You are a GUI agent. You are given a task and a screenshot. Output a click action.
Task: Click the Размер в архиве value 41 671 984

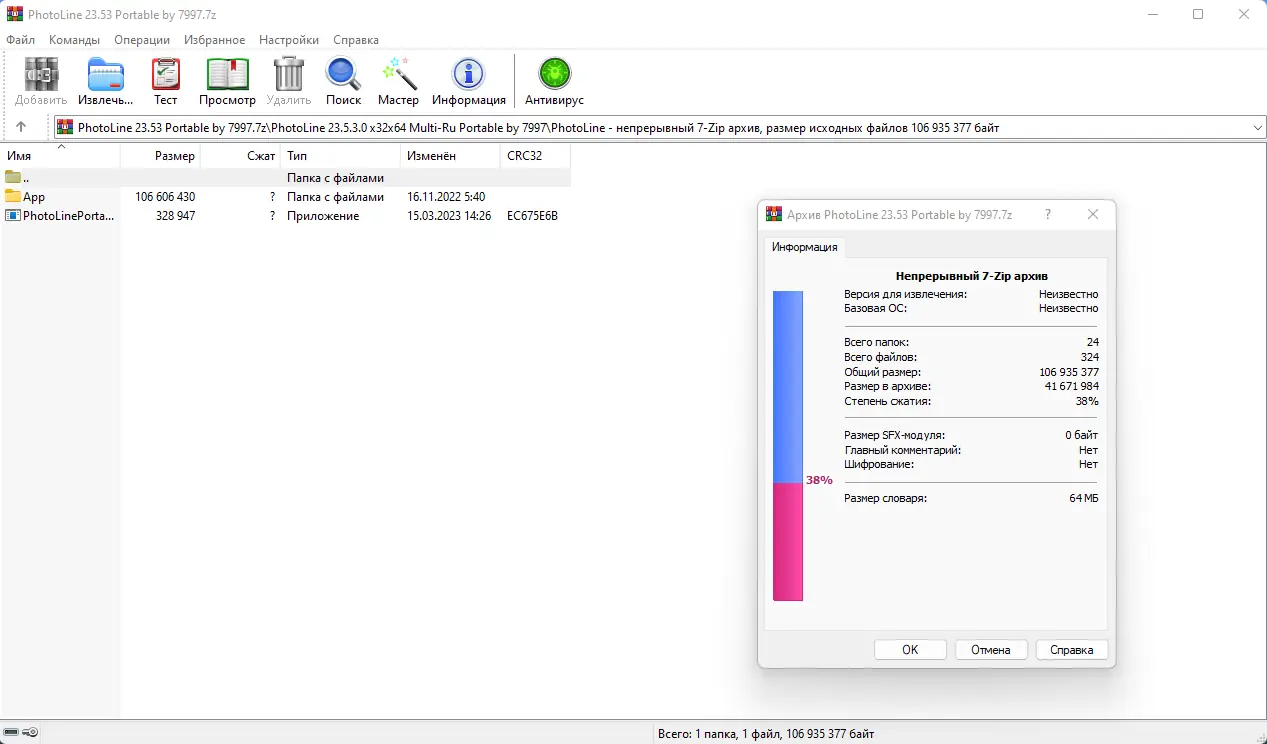tap(1072, 386)
